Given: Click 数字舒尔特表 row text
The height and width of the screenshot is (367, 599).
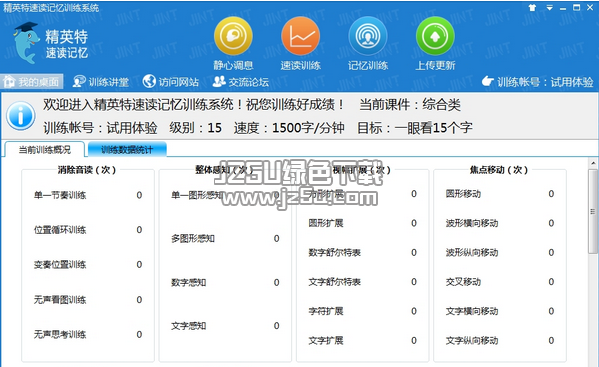Looking at the screenshot, I should [x=335, y=252].
